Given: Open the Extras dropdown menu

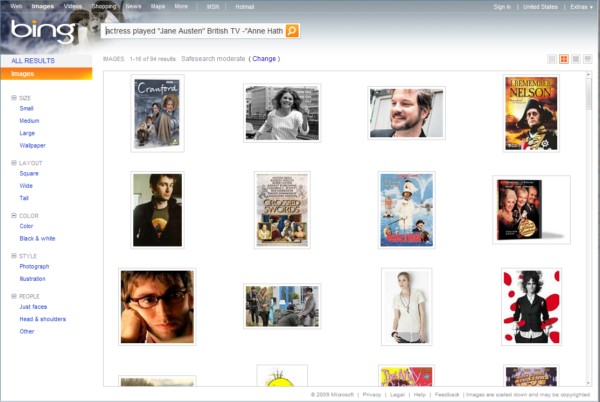Looking at the screenshot, I should click(581, 7).
